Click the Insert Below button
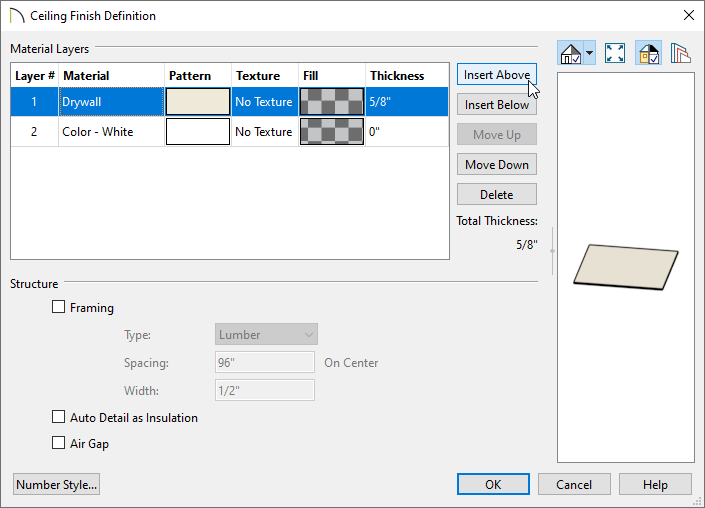Viewport: 705px width, 508px height. [497, 105]
